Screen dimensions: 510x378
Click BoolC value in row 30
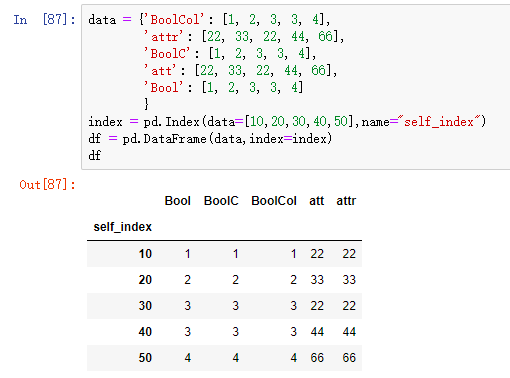(x=236, y=306)
